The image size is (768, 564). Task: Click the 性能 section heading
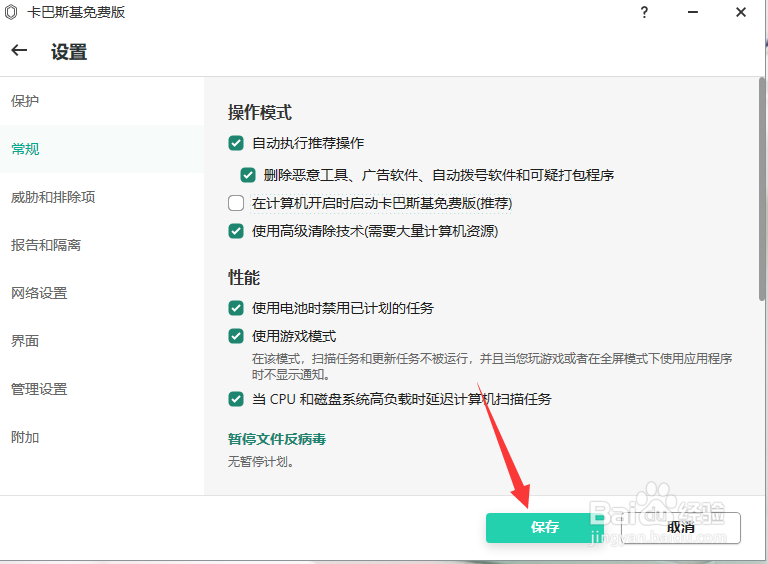244,277
